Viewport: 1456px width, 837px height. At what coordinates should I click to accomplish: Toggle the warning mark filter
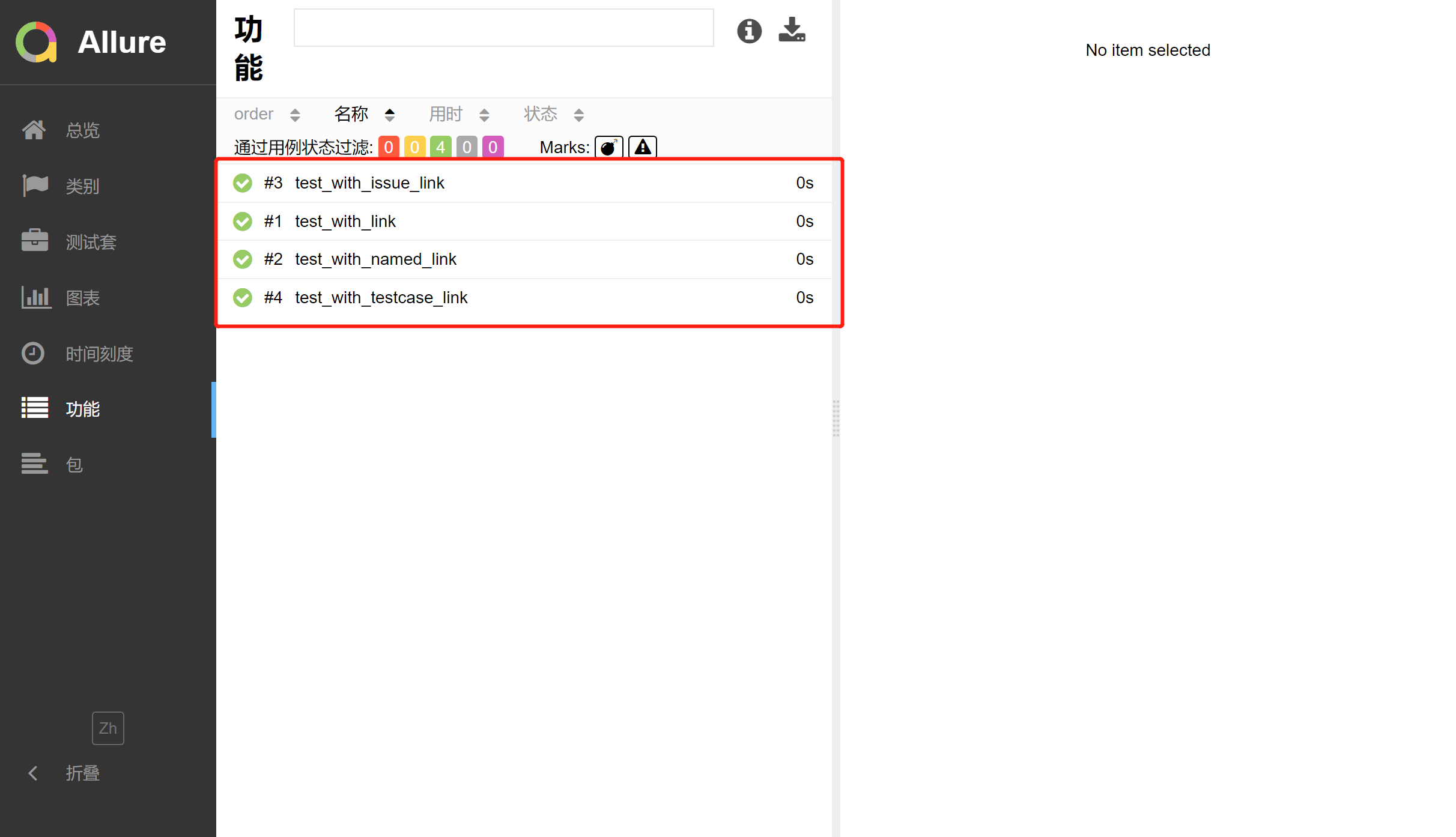642,147
